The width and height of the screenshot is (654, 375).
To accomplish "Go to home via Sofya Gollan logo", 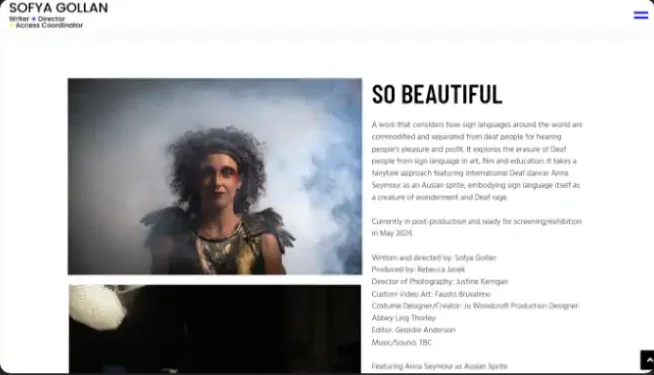I will pos(58,8).
